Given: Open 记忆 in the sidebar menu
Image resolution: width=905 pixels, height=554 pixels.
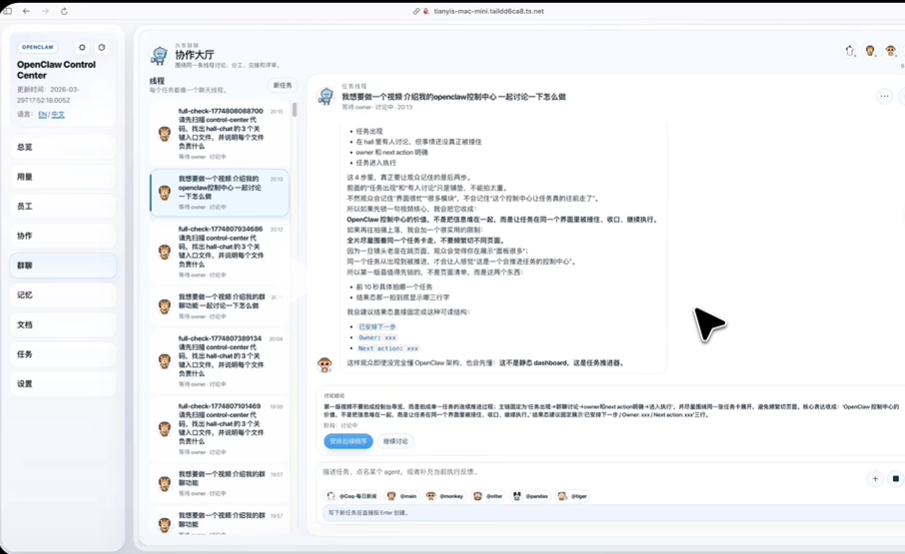Looking at the screenshot, I should pyautogui.click(x=63, y=295).
